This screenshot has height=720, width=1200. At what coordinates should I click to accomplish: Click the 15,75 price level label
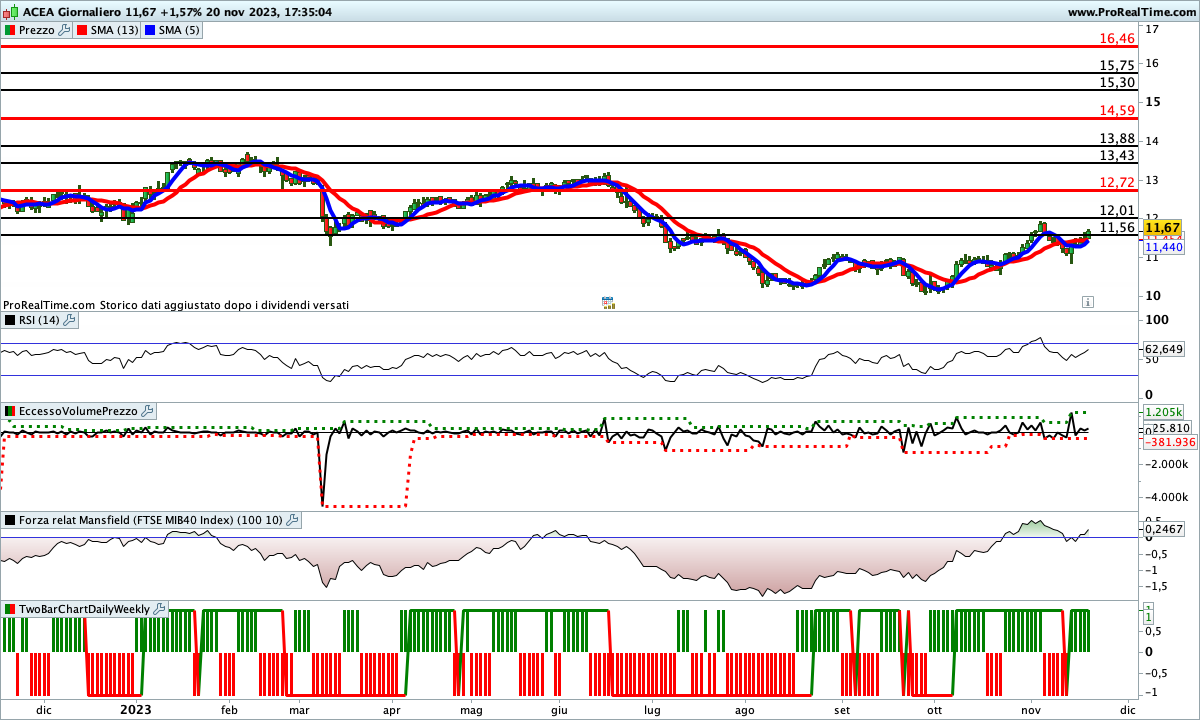click(1117, 65)
